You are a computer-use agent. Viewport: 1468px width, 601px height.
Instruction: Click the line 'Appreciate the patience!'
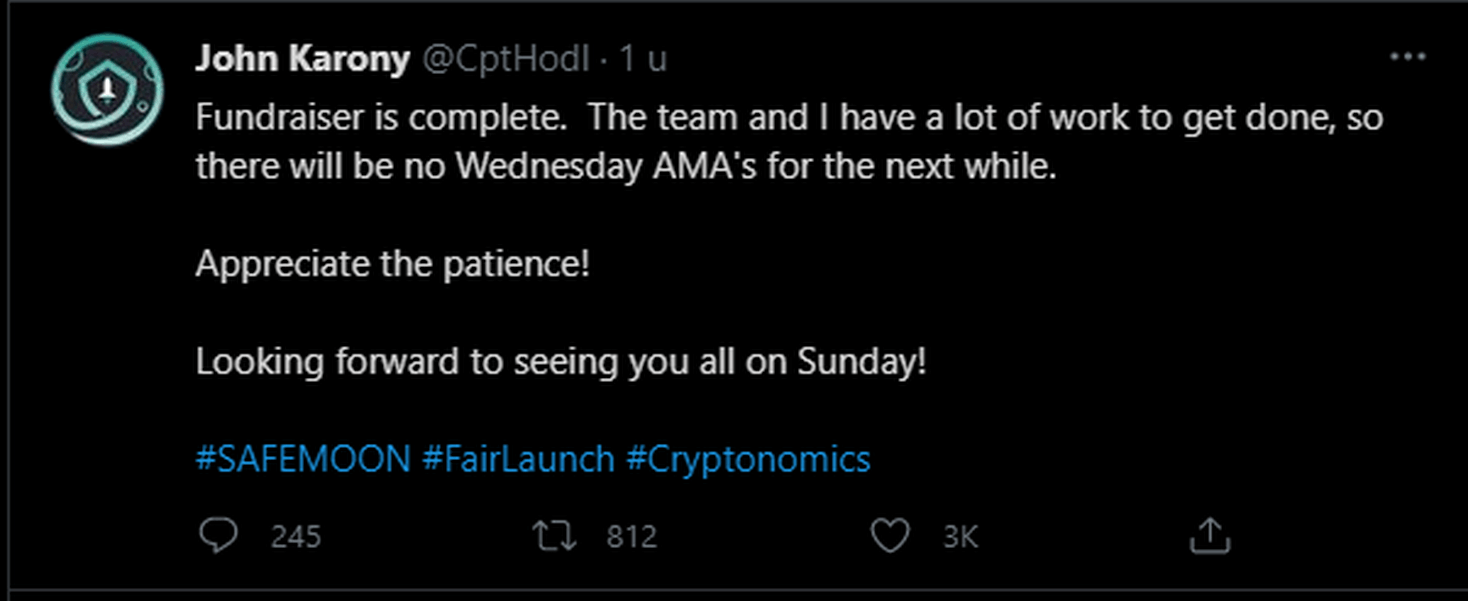(393, 264)
